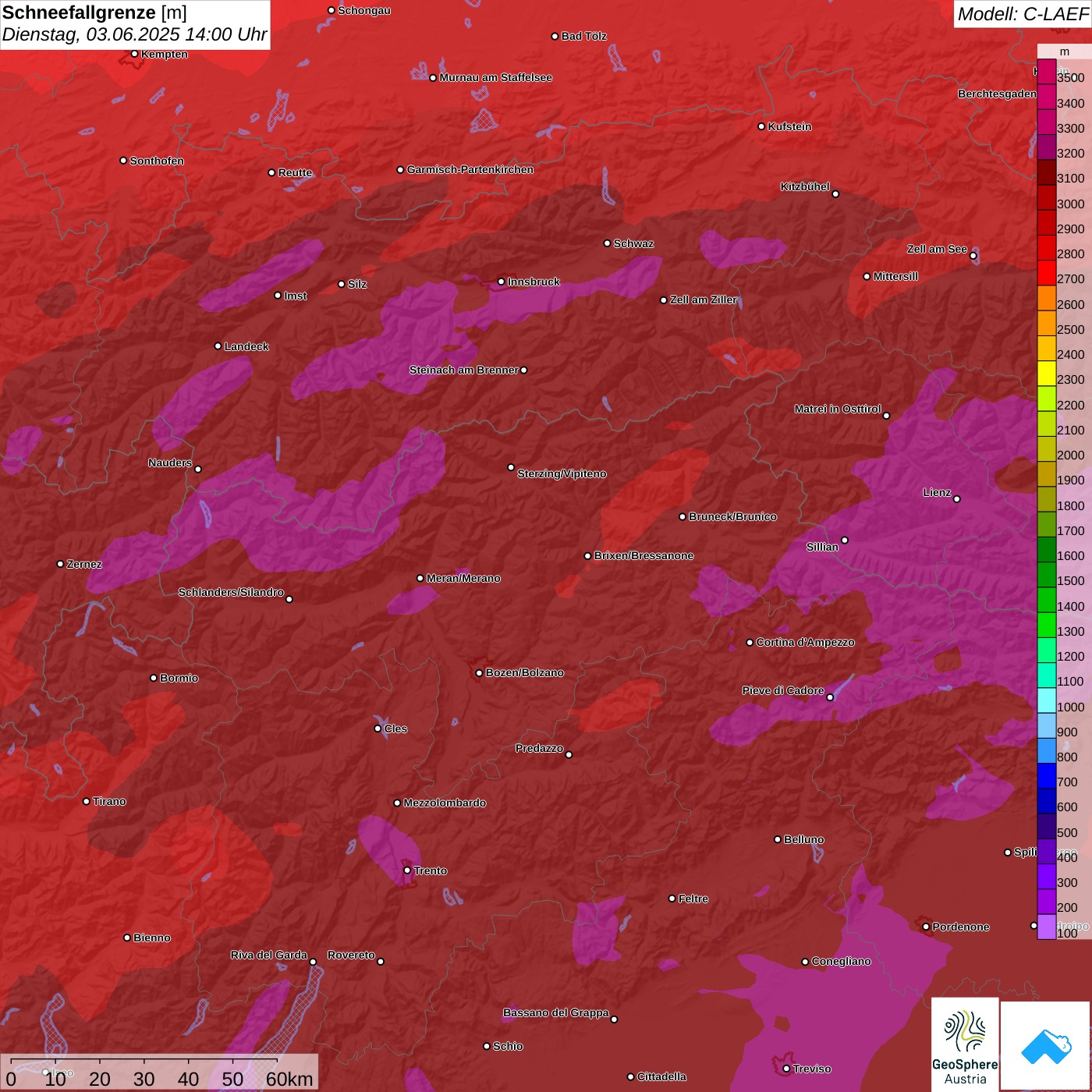Click the Garmisch-Partenkirchen label
This screenshot has height=1092, width=1092.
point(470,169)
